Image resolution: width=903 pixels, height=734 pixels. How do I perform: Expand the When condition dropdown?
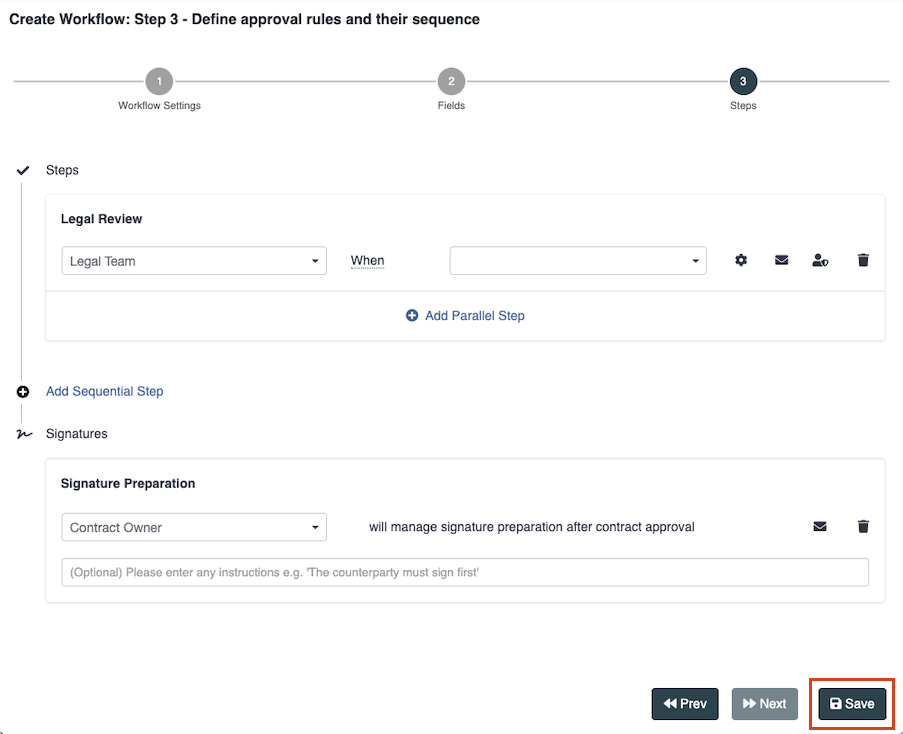(578, 261)
